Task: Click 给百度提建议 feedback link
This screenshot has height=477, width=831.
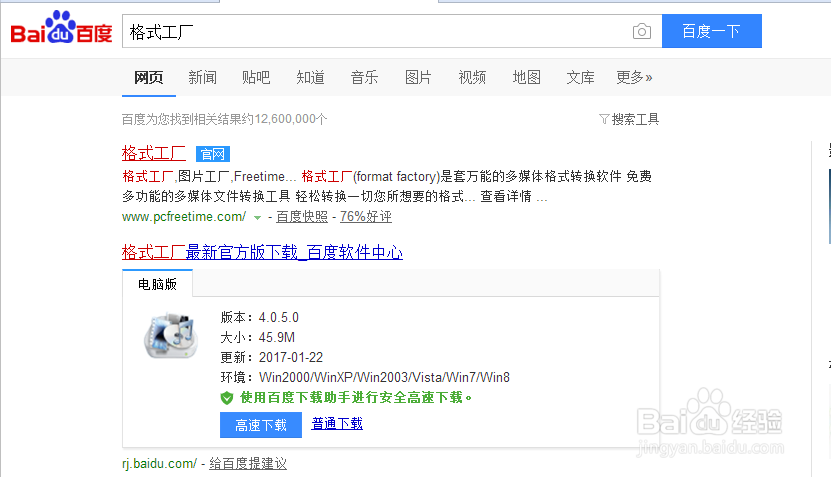Action: click(248, 464)
